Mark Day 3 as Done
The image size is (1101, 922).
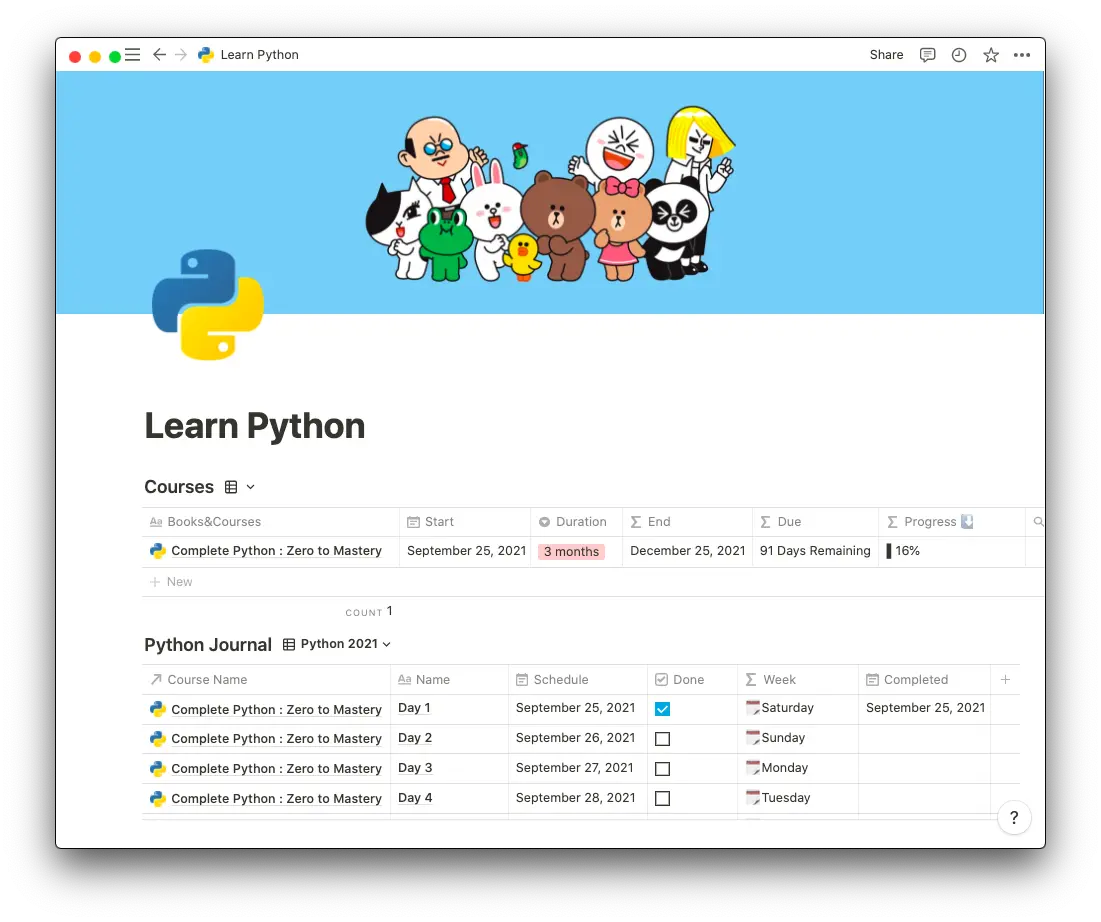click(662, 768)
